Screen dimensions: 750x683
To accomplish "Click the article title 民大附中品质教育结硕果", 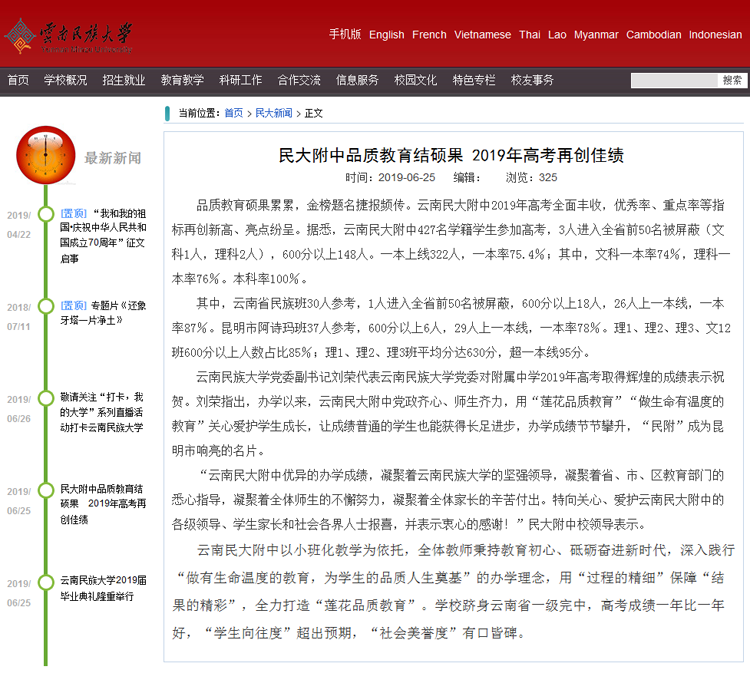I will pos(451,155).
